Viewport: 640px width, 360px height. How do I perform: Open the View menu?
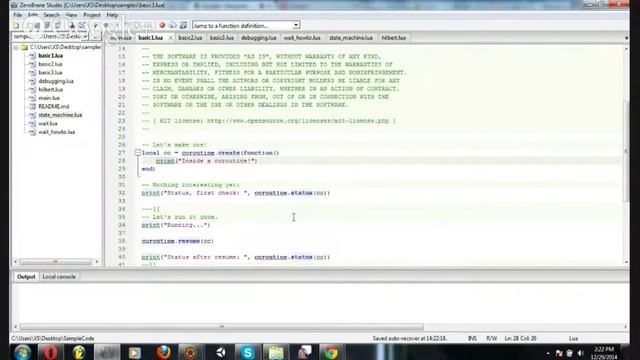click(x=71, y=15)
